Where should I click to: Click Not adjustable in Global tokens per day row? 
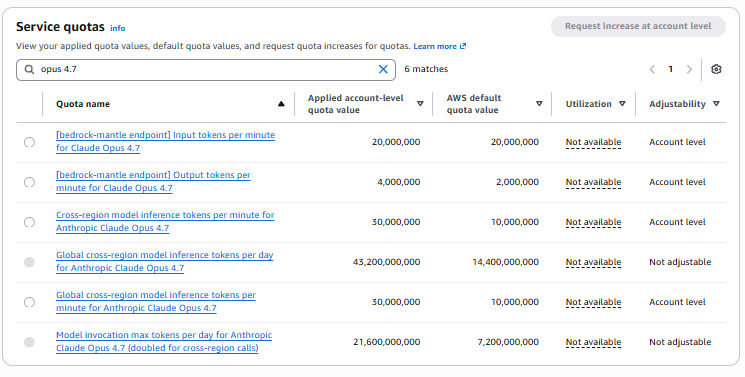click(680, 262)
